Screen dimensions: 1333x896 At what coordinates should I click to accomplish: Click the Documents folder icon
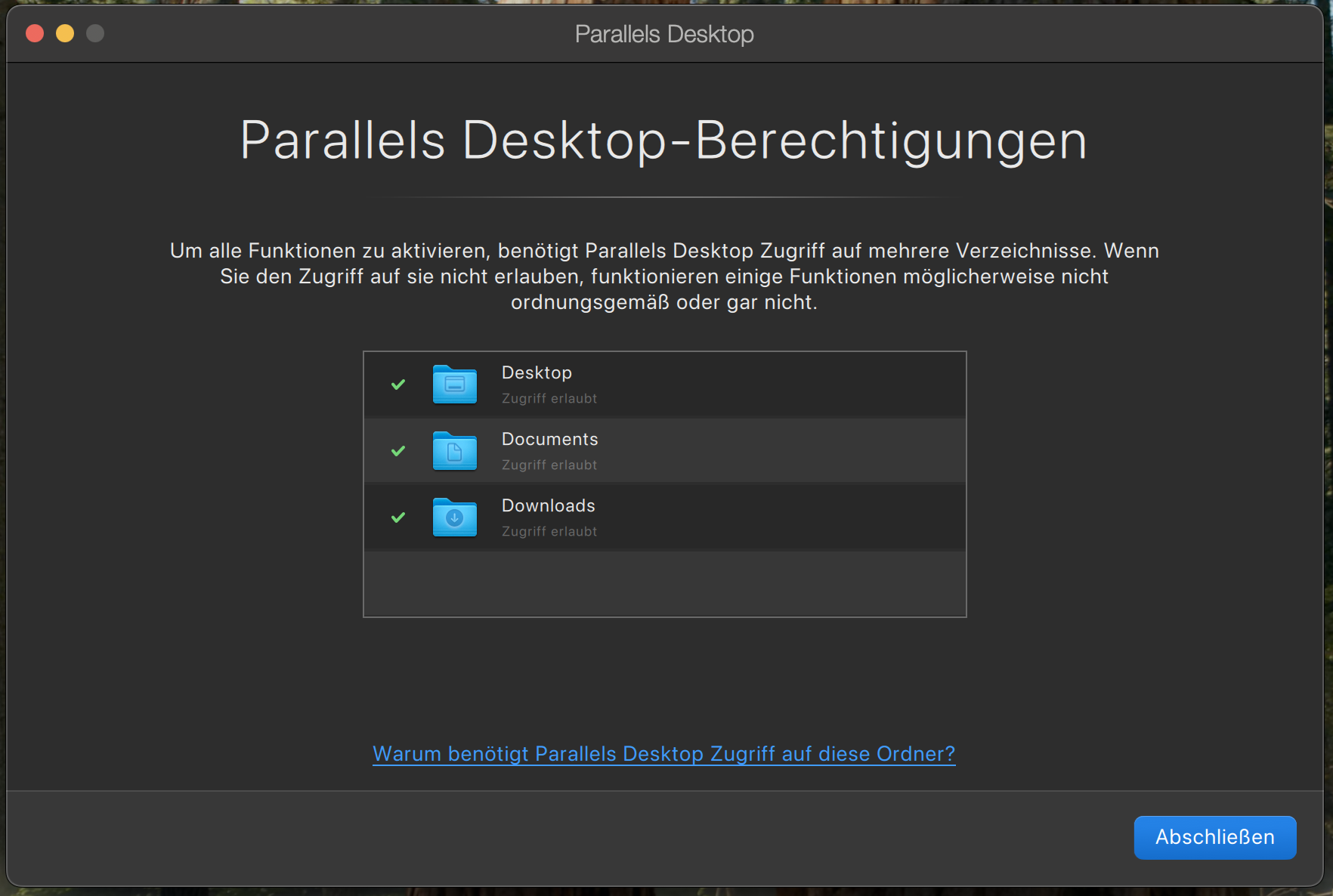coord(454,451)
